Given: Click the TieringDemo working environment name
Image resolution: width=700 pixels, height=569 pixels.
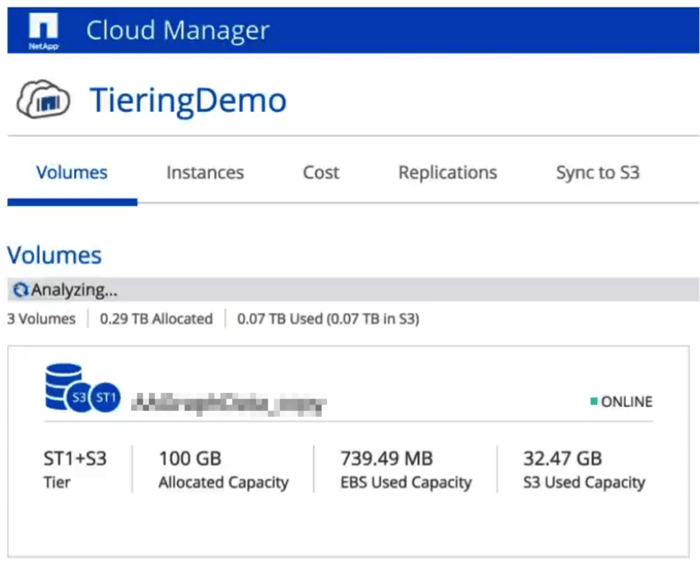Looking at the screenshot, I should [188, 101].
